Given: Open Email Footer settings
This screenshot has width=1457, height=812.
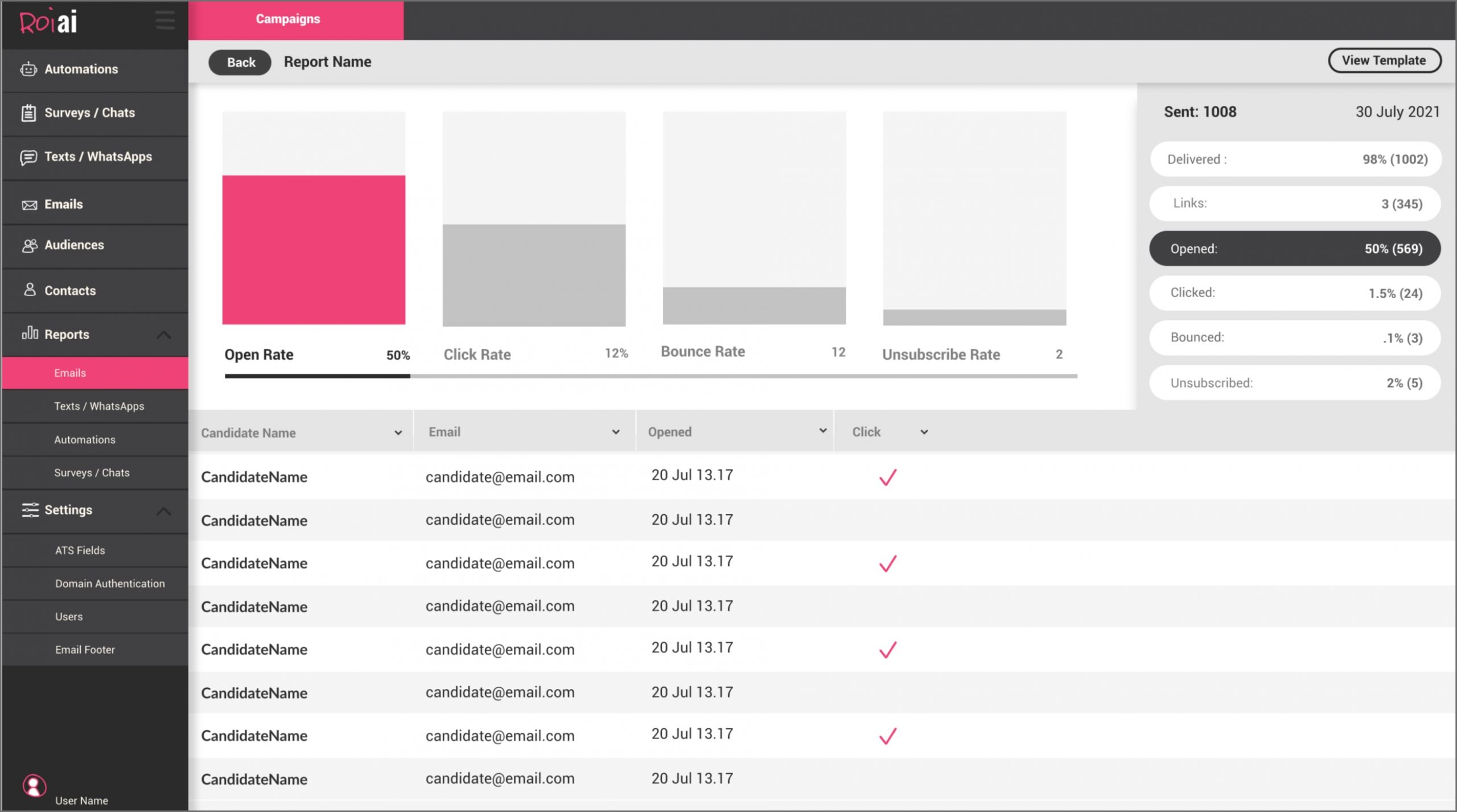Looking at the screenshot, I should pyautogui.click(x=95, y=650).
